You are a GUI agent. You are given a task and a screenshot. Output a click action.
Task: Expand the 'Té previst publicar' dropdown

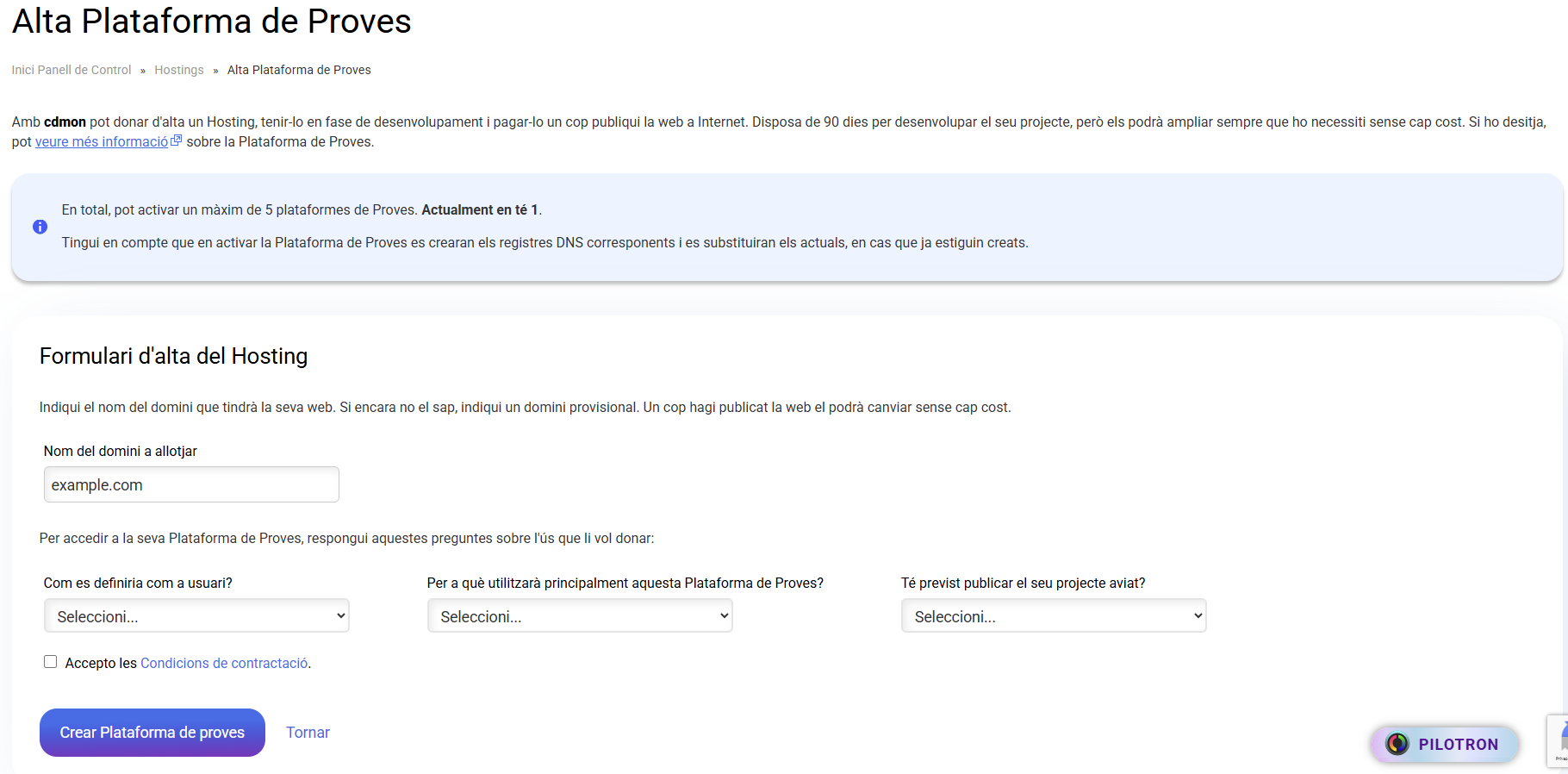[1054, 616]
